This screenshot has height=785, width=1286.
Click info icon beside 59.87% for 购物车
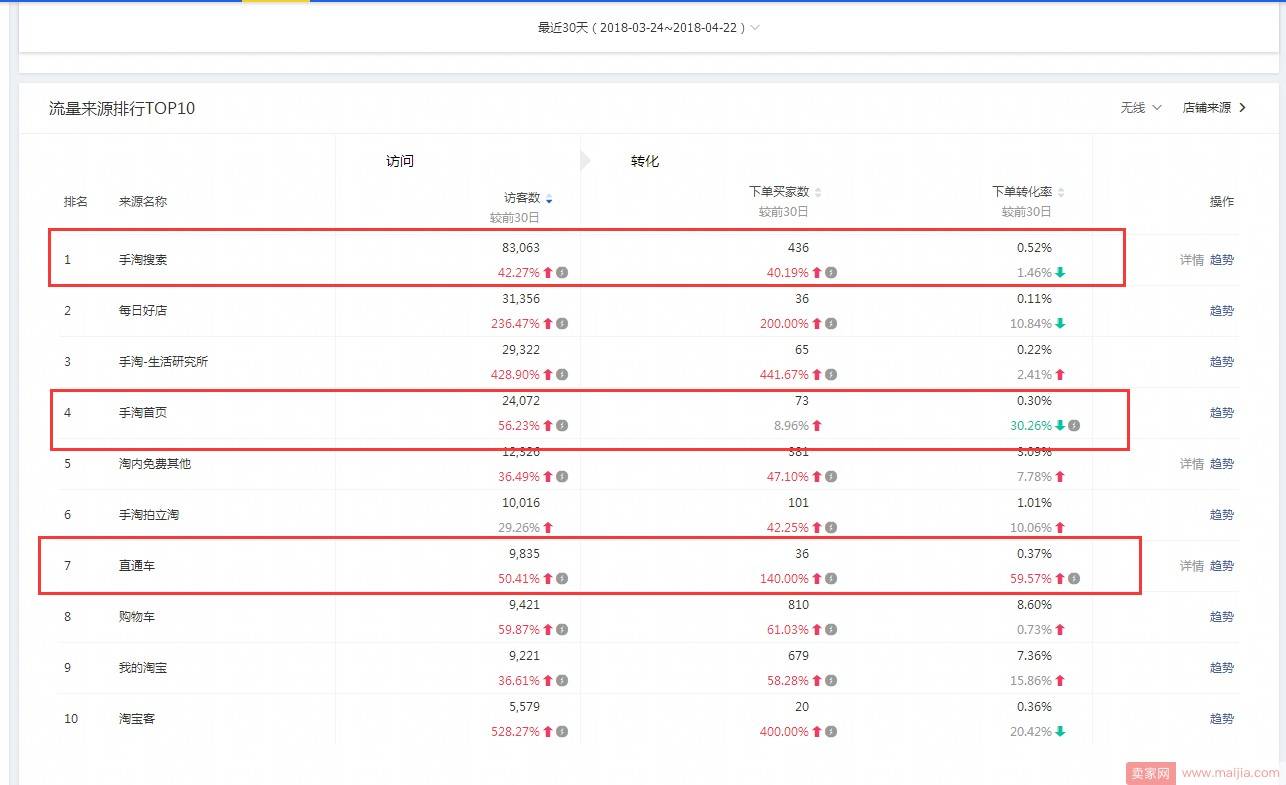(563, 630)
